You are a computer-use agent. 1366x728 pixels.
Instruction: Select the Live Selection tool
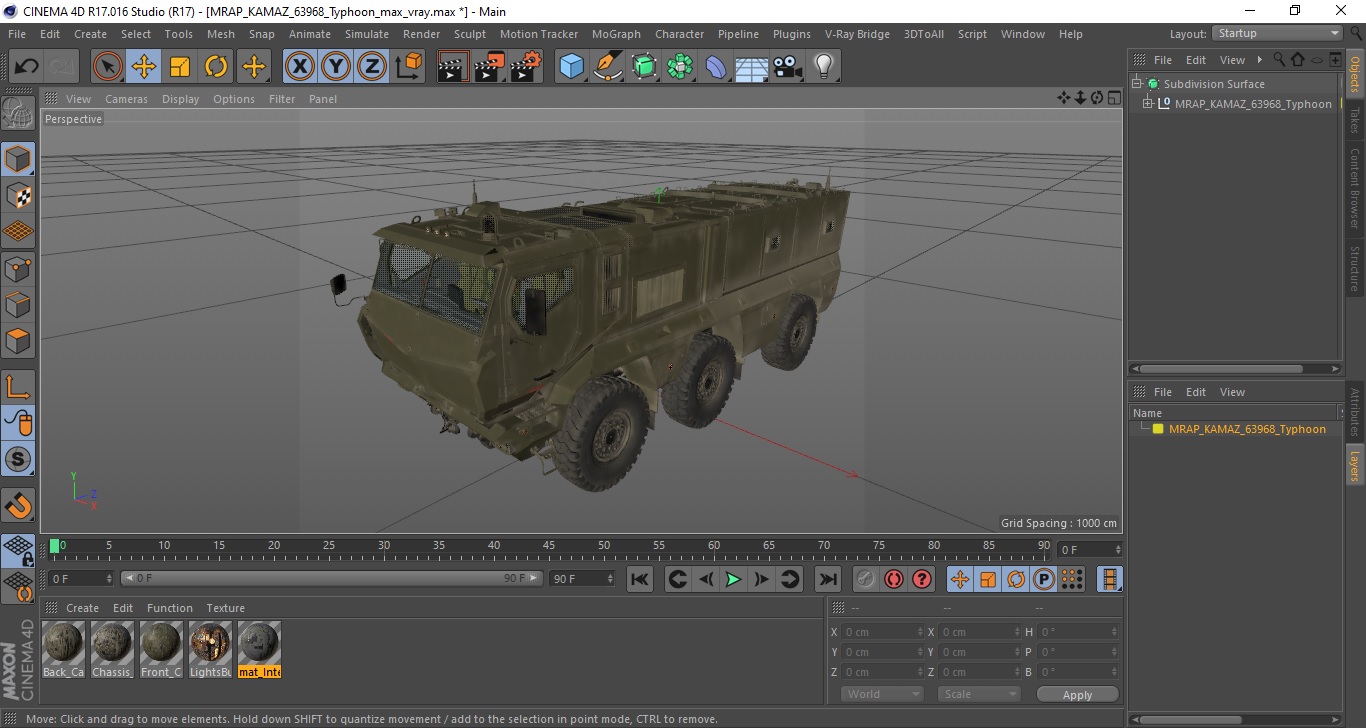click(x=108, y=67)
